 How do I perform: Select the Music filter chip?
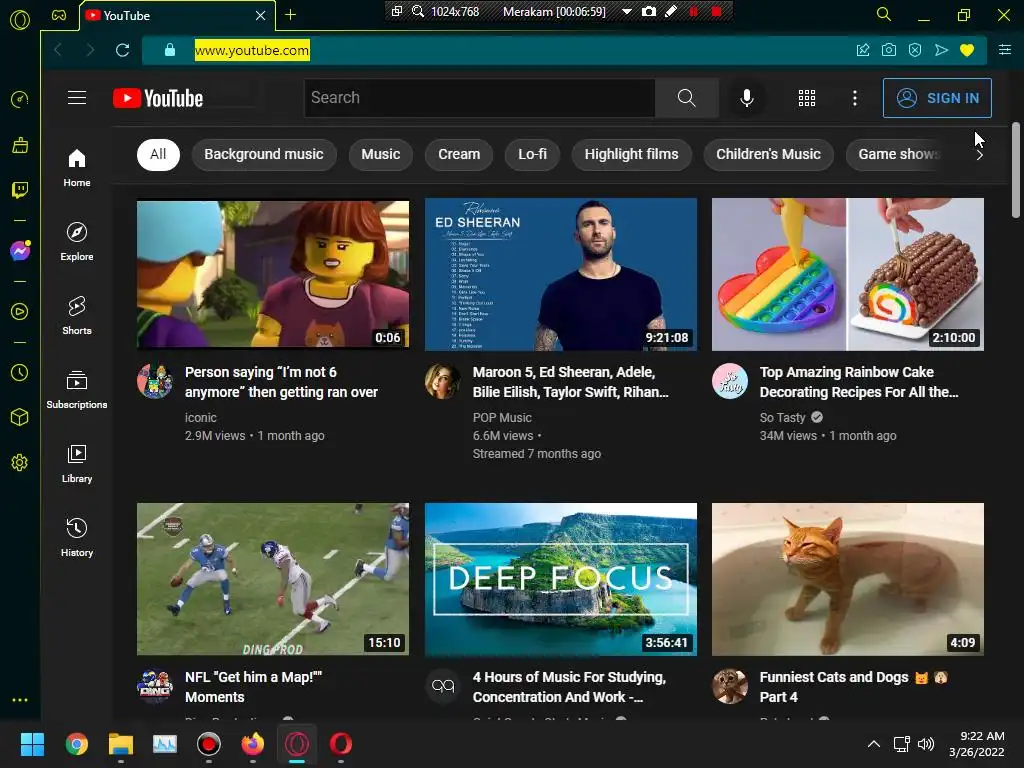[x=381, y=155]
